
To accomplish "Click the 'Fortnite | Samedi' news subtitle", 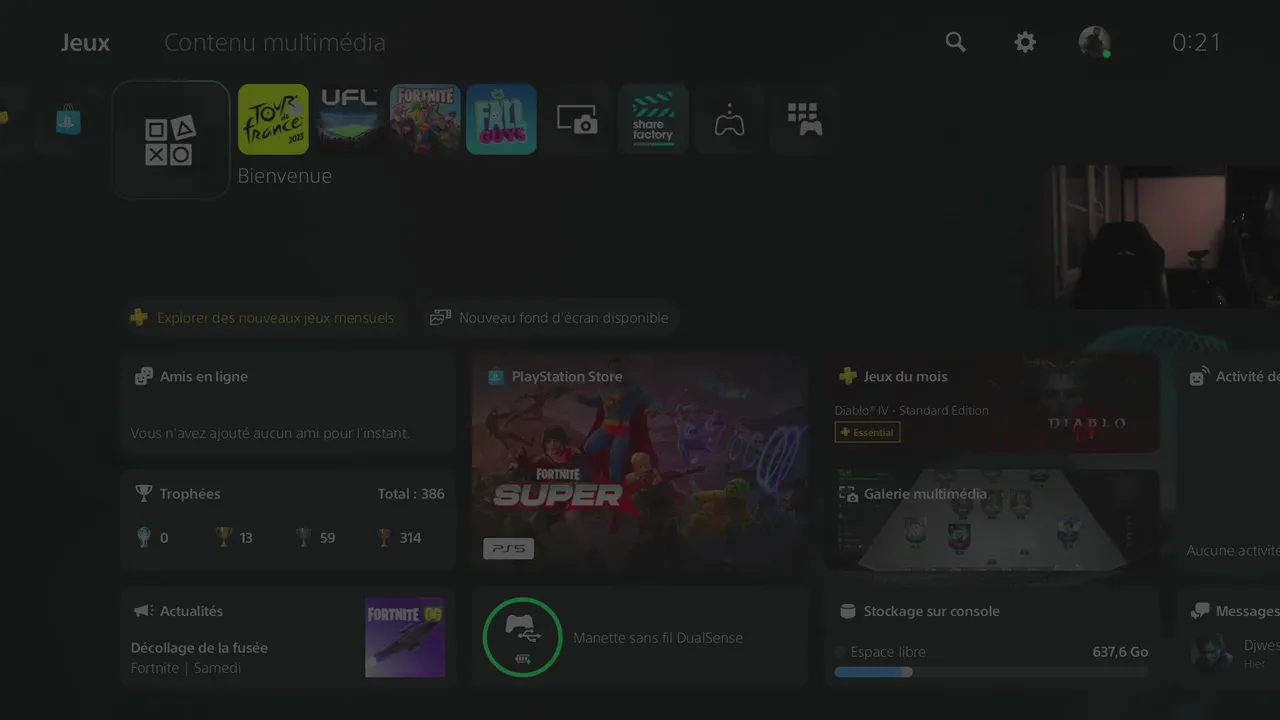I will [x=186, y=668].
